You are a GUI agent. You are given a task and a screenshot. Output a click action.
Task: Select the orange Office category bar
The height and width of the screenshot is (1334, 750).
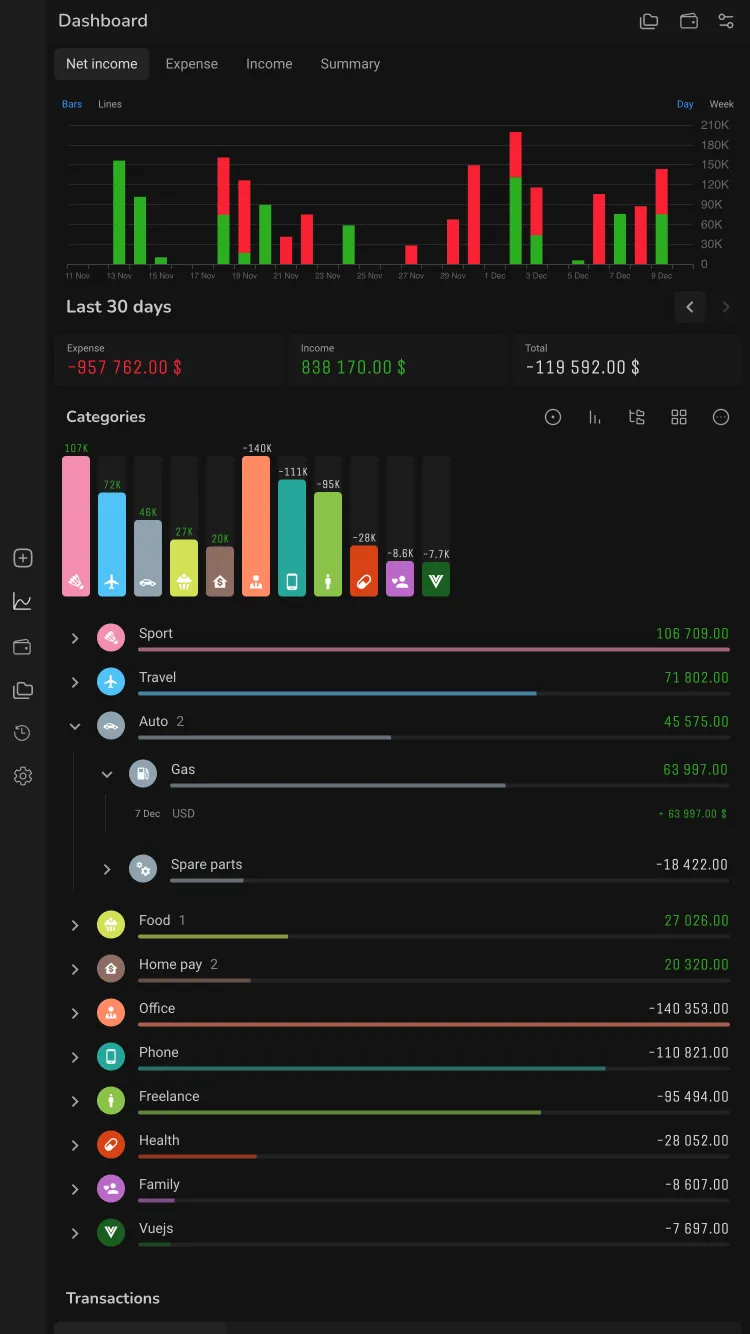pos(256,526)
